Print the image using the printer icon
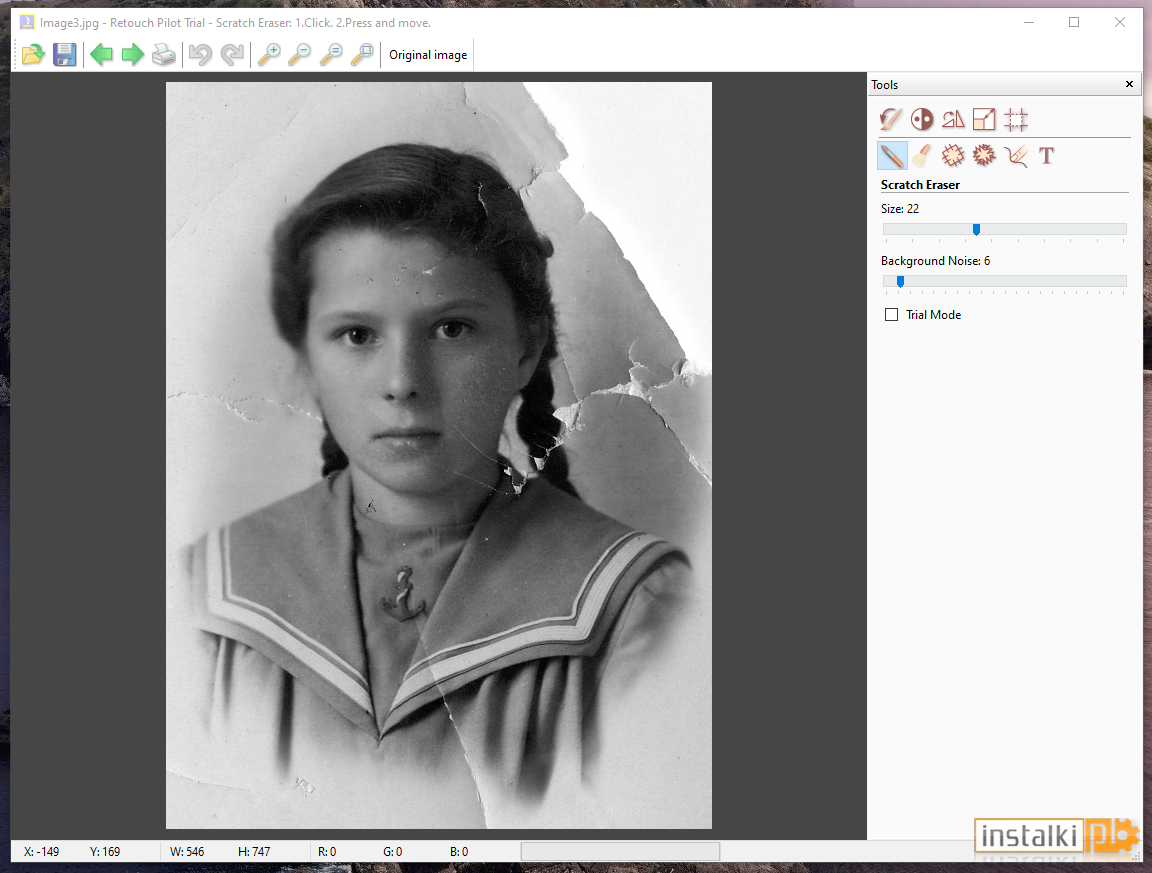 click(x=164, y=54)
